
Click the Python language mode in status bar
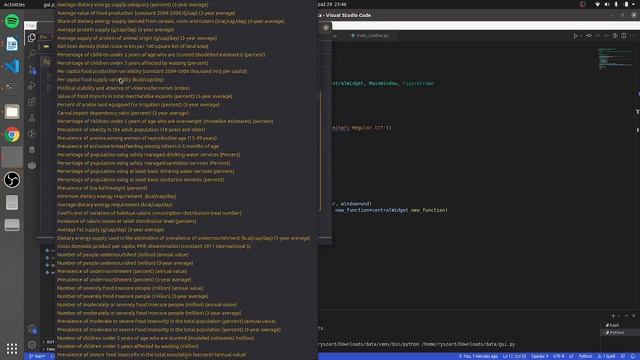coord(585,356)
